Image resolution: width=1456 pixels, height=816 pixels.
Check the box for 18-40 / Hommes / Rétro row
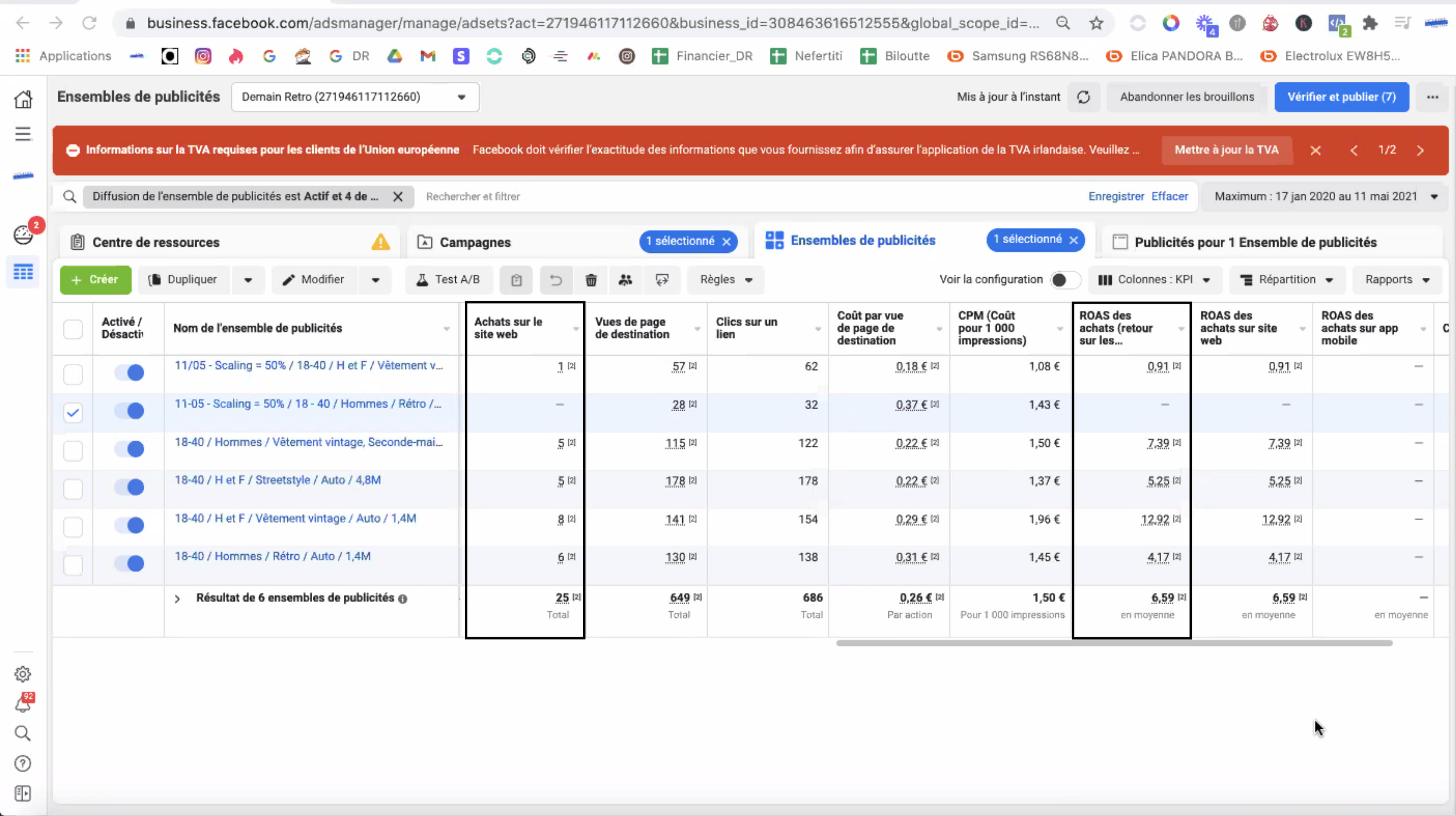pos(73,564)
